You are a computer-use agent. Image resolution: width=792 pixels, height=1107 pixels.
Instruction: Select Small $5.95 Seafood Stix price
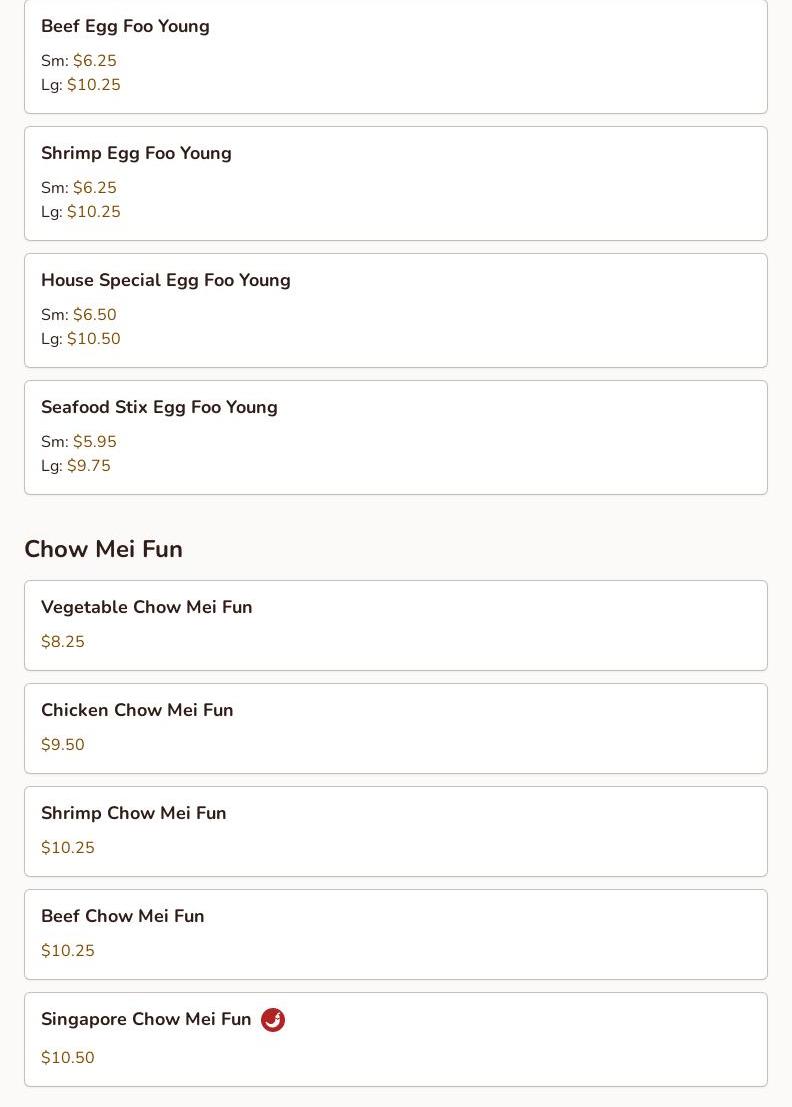click(94, 442)
